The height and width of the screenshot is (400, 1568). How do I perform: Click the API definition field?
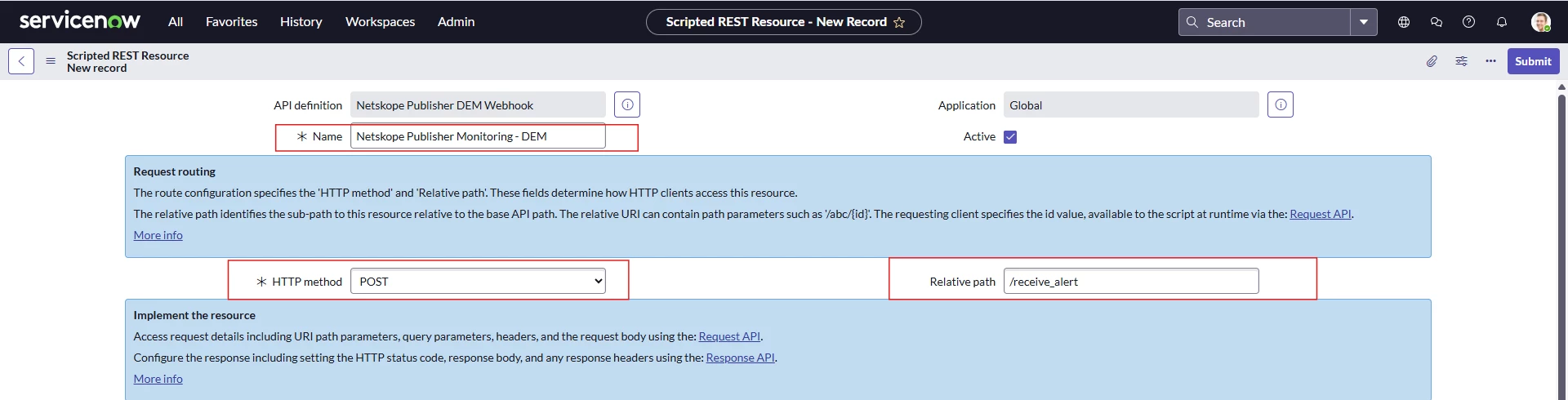(x=478, y=105)
